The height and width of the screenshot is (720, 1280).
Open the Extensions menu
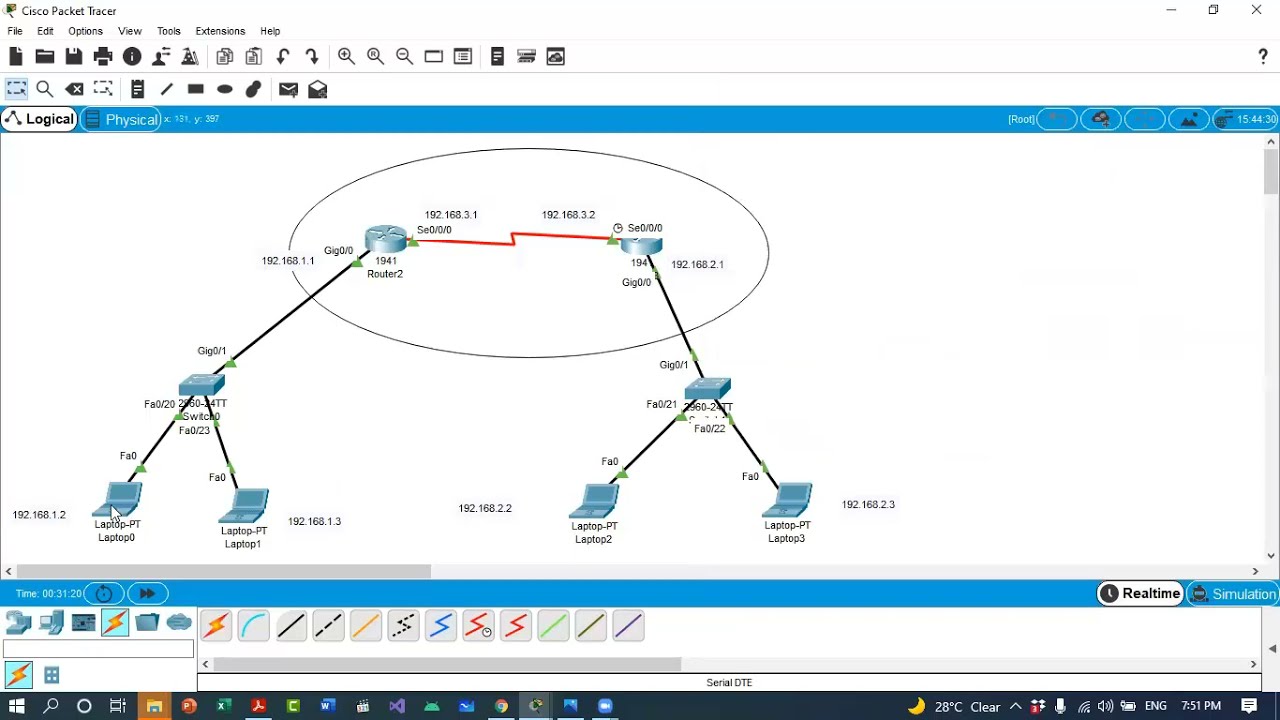click(x=220, y=31)
